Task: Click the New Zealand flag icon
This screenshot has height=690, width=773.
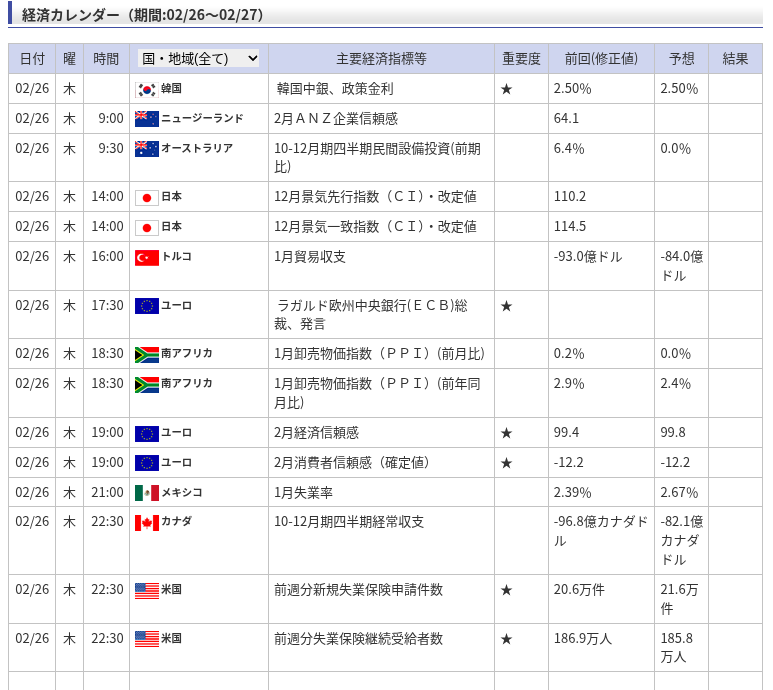Action: [146, 119]
